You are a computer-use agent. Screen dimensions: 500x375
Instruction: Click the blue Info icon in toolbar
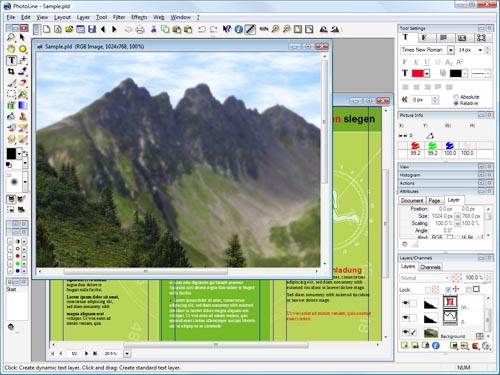(x=239, y=29)
